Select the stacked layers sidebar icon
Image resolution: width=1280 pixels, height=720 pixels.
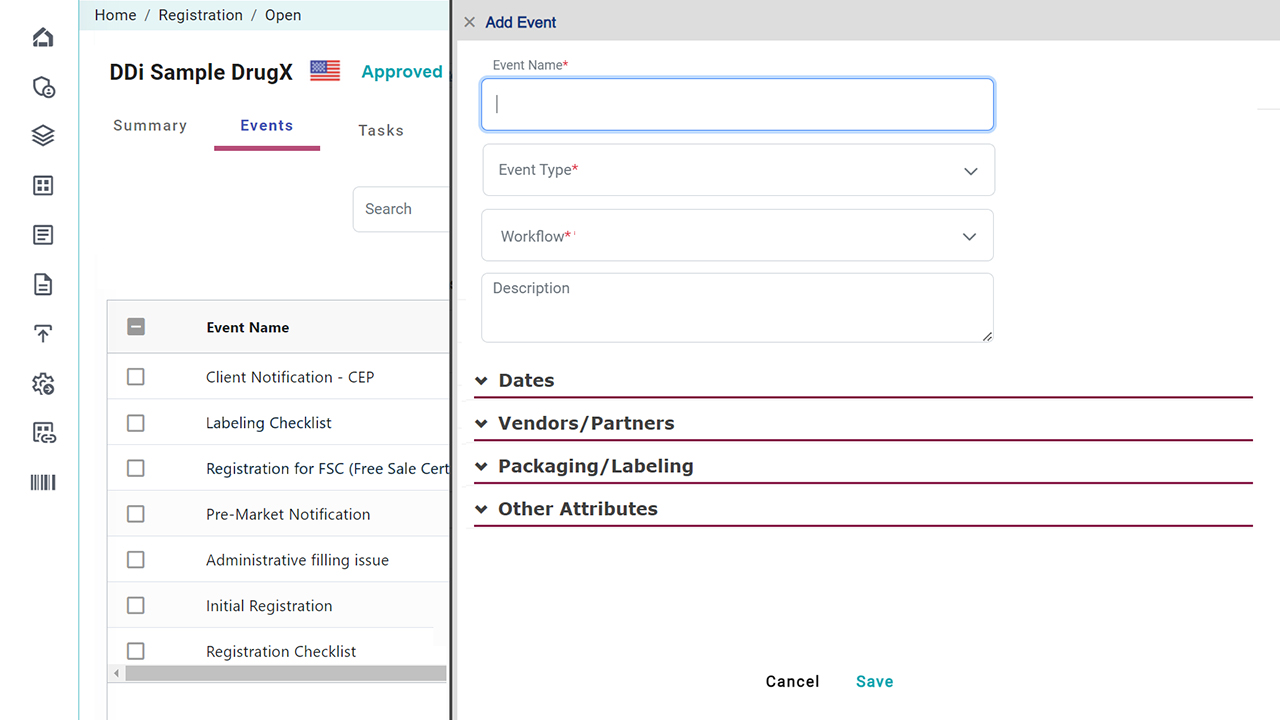click(43, 136)
